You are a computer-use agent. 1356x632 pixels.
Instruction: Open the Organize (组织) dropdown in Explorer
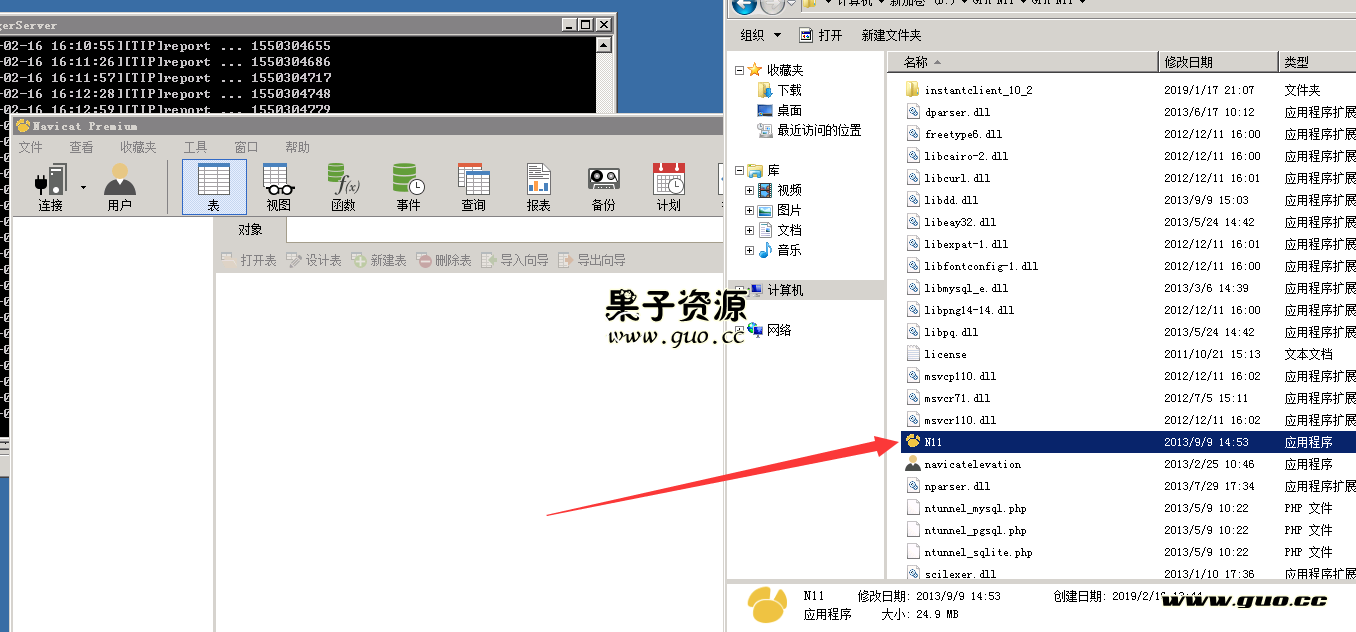click(760, 35)
